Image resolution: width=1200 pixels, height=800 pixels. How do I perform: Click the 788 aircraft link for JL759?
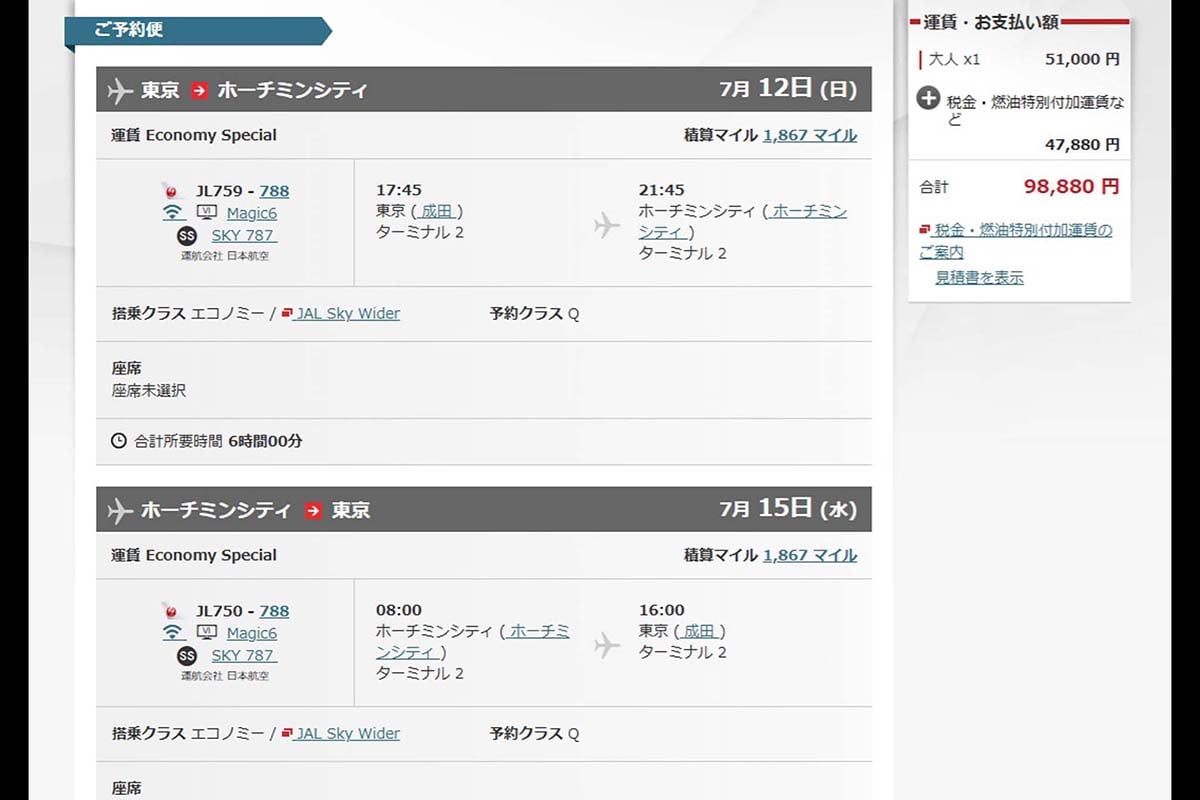274,191
